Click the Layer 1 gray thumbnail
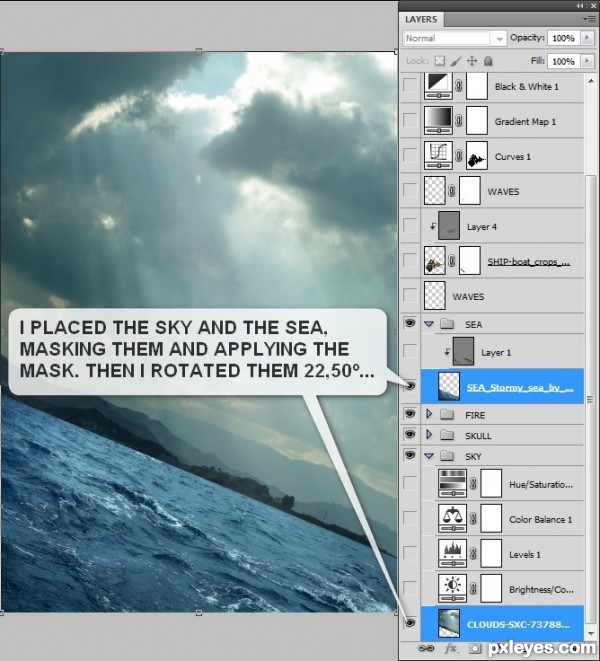 click(463, 351)
